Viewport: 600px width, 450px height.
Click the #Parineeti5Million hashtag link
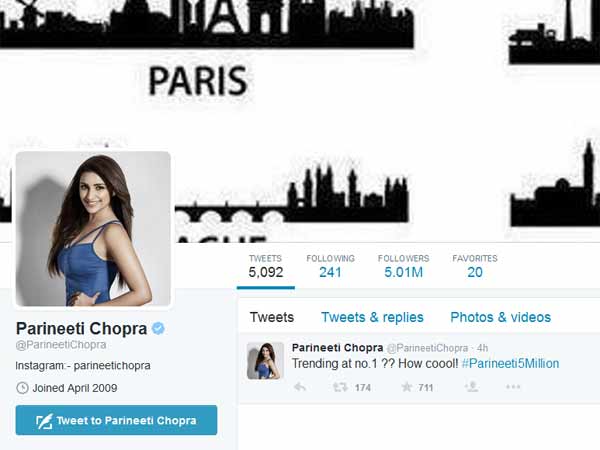pos(510,363)
